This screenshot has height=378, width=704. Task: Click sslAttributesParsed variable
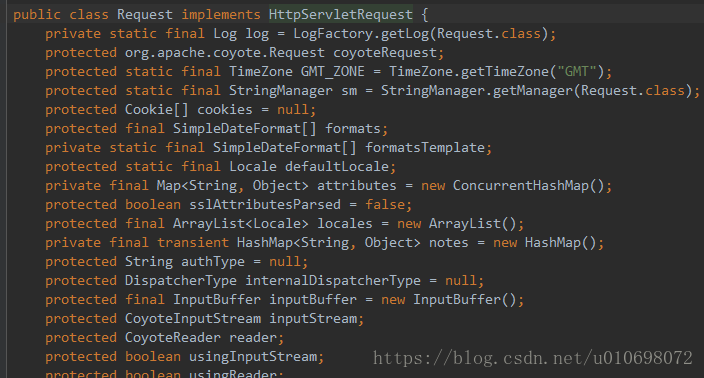[265, 205]
